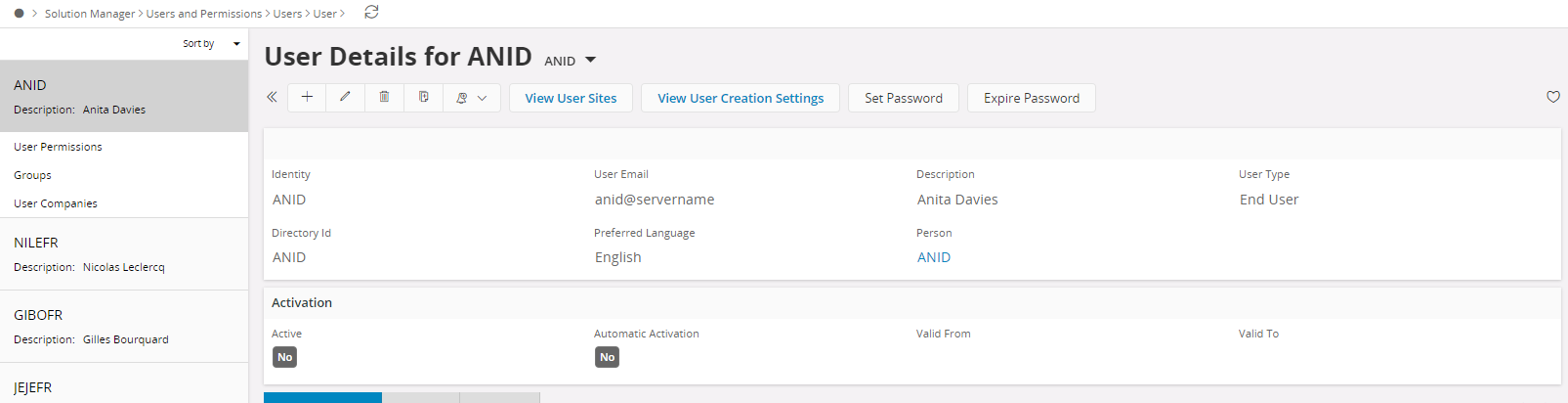Screen dimensions: 1568x403
Task: Select user NILEFR in the list
Action: [x=124, y=254]
